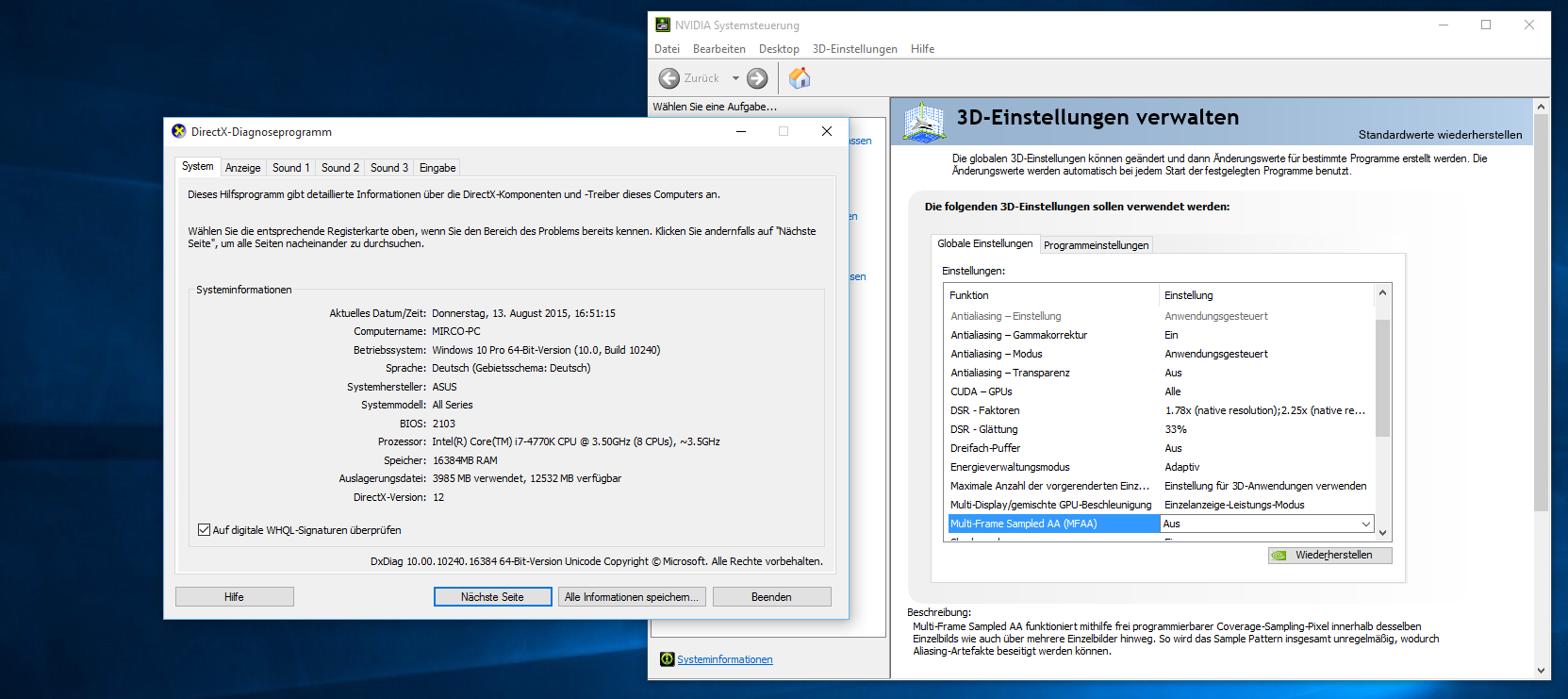Screen dimensions: 1568x699
Task: Select the Antialiasing – Gammakorrektur row
Action: pos(1160,335)
